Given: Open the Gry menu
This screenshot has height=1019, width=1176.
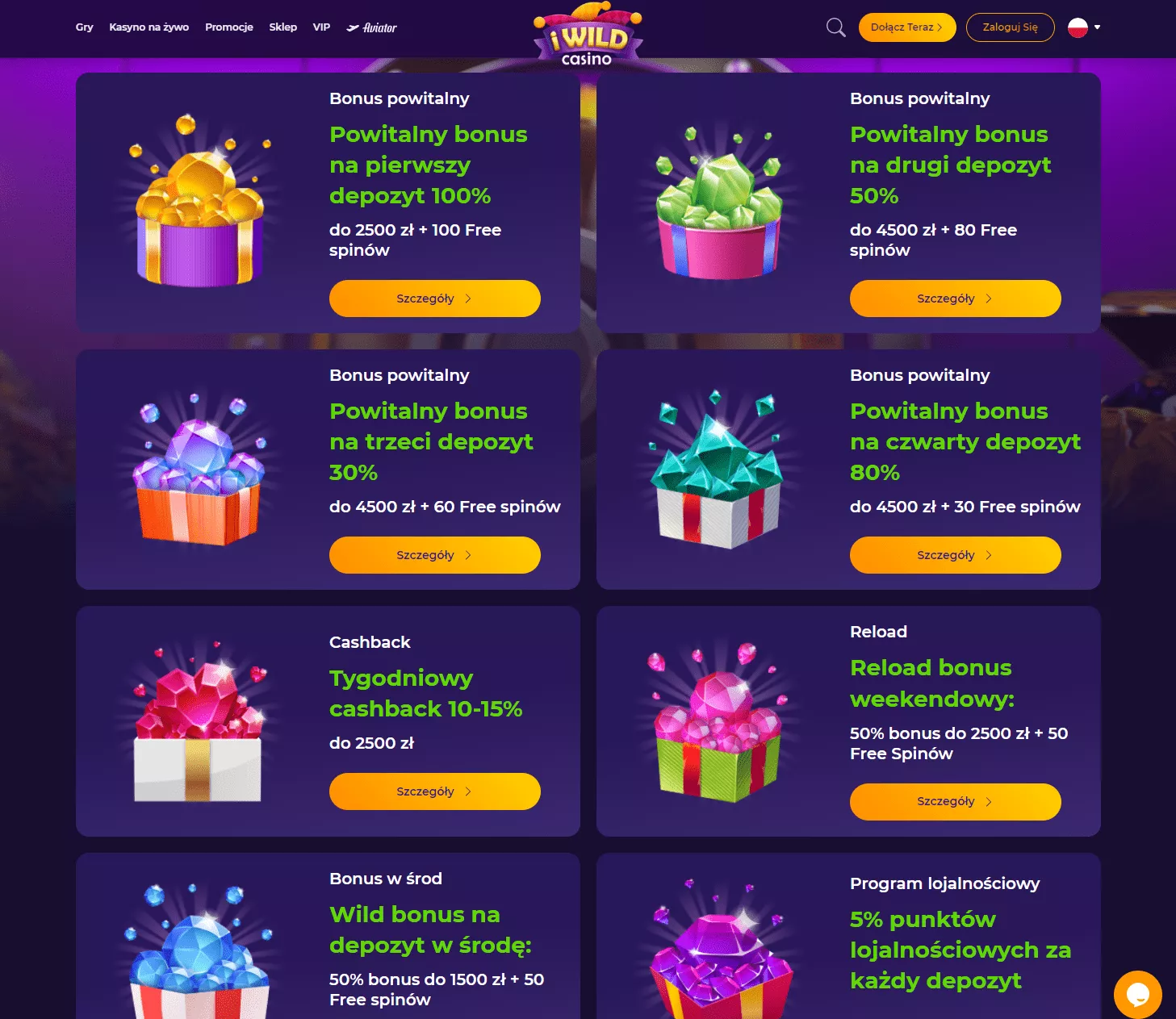Looking at the screenshot, I should (x=85, y=27).
